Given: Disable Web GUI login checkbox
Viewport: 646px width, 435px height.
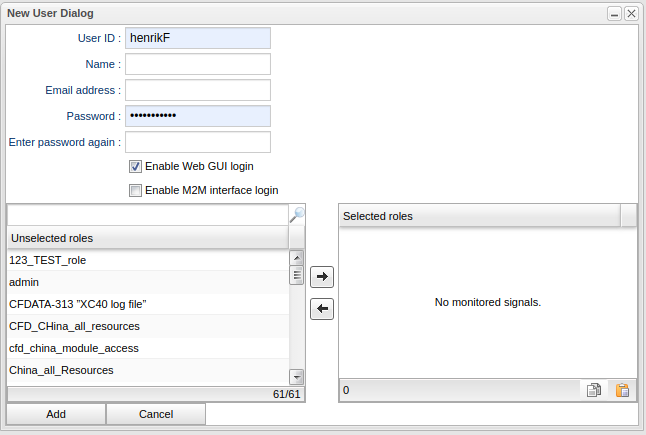Looking at the screenshot, I should click(x=135, y=166).
